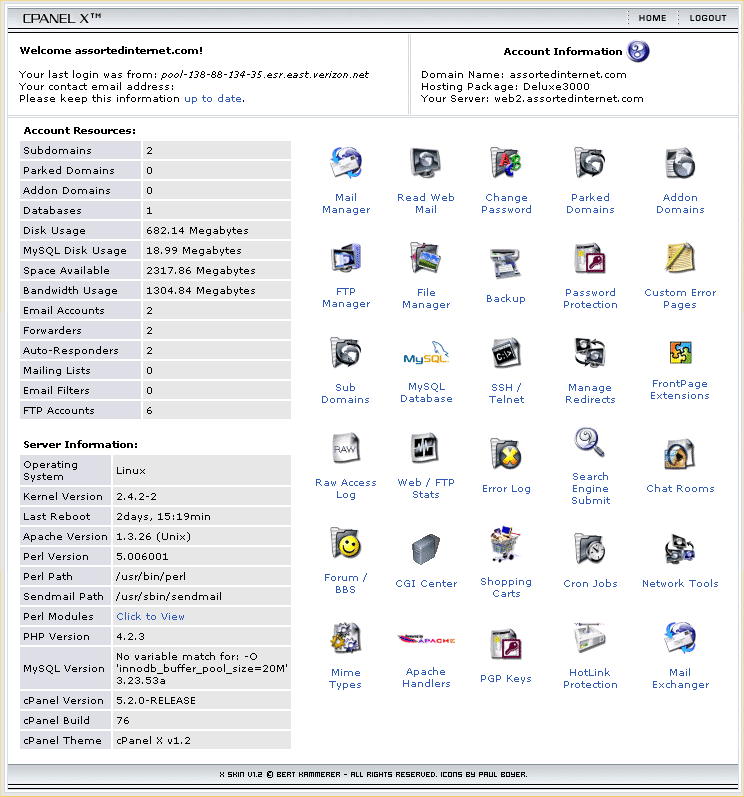Open the Error Log icon
744x797 pixels.
(506, 454)
